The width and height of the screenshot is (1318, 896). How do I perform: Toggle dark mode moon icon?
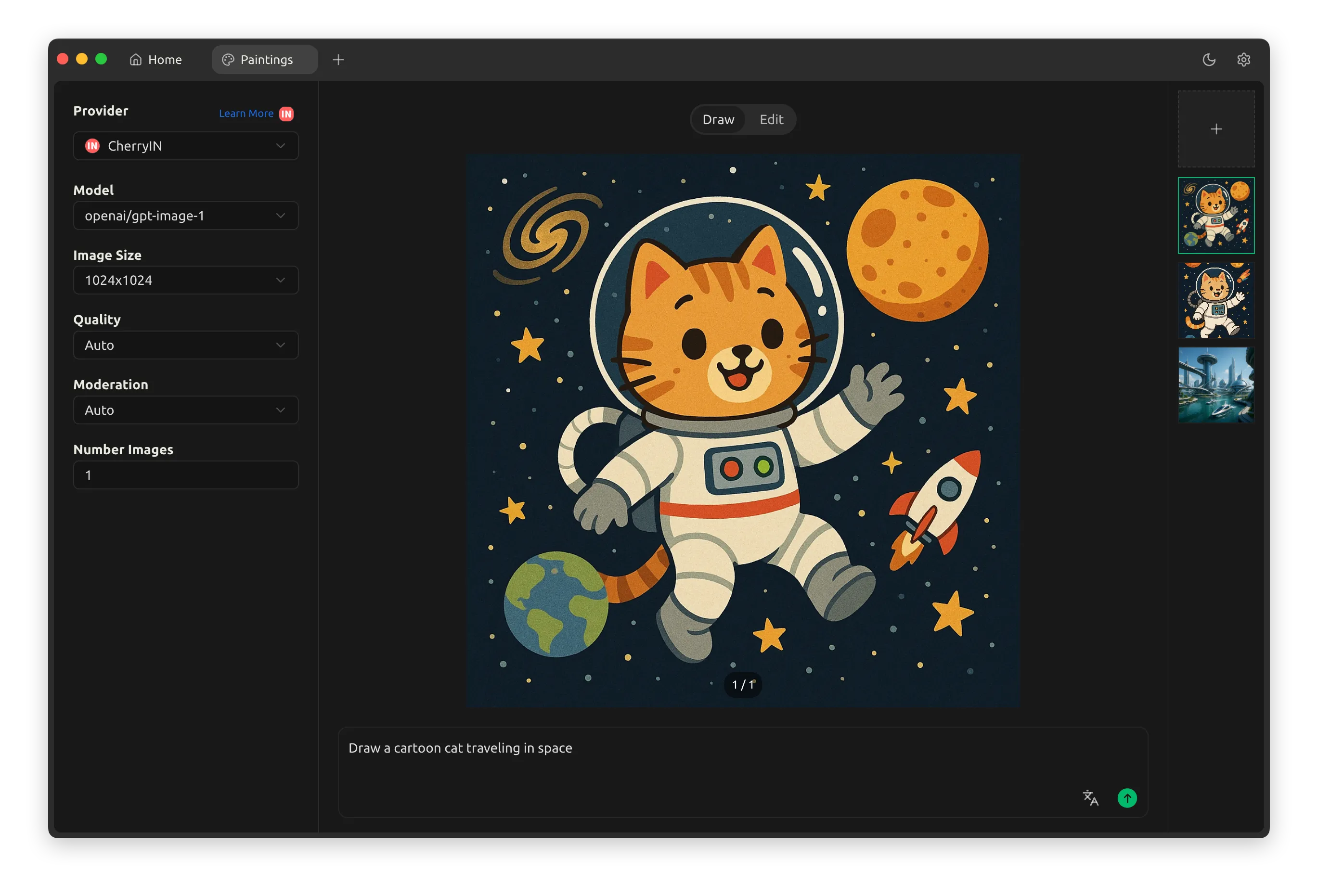1209,60
